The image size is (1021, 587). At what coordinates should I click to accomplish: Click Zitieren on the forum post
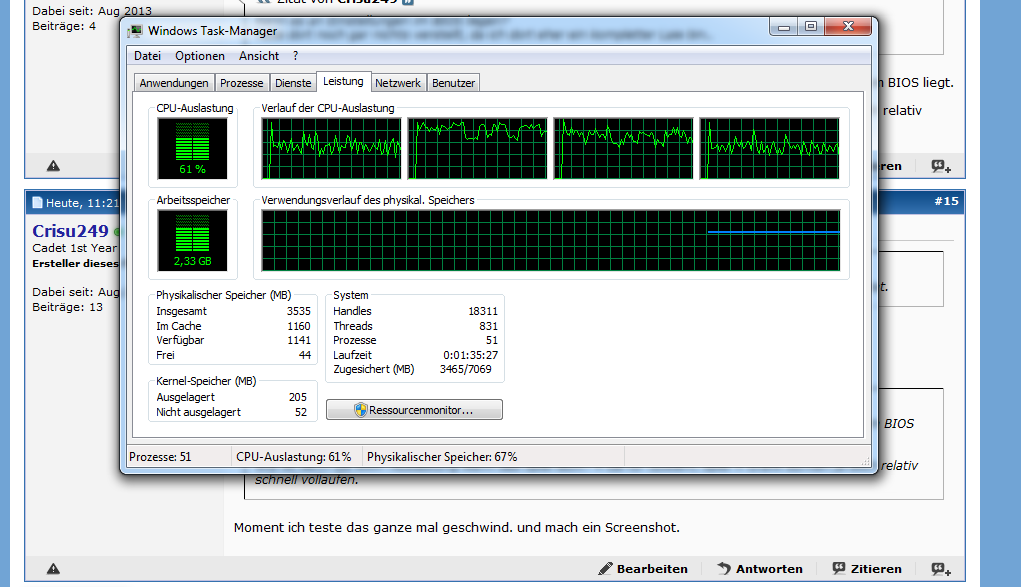[867, 569]
